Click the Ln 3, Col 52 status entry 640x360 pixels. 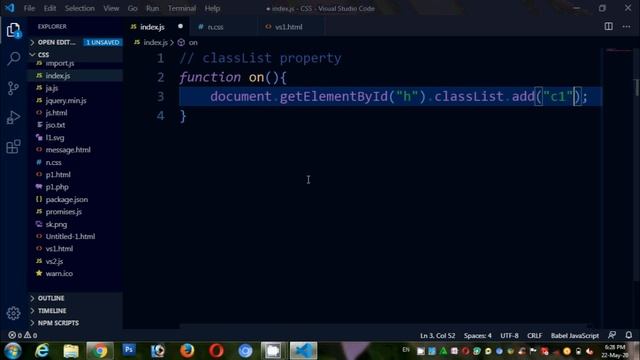click(438, 336)
